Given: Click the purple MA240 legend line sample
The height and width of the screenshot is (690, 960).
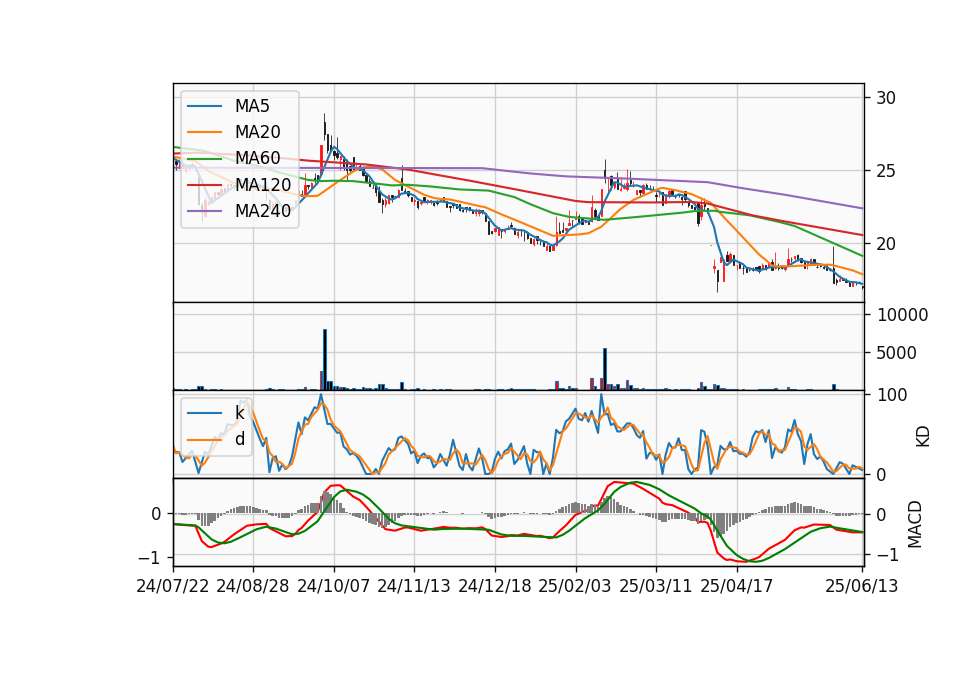Looking at the screenshot, I should point(204,211).
